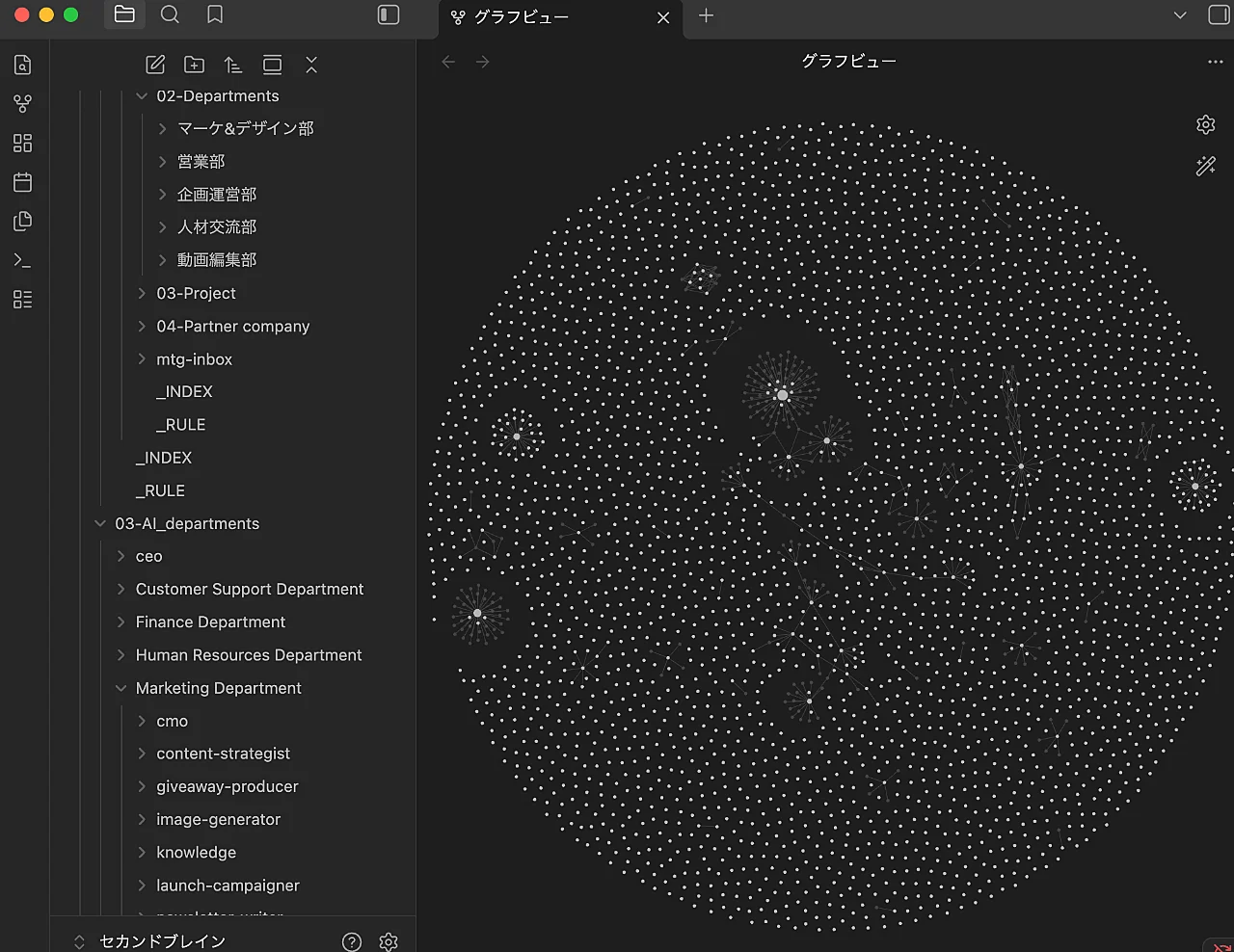This screenshot has width=1234, height=952.
Task: Collapse the 03-AI_departments folder
Action: pyautogui.click(x=100, y=523)
